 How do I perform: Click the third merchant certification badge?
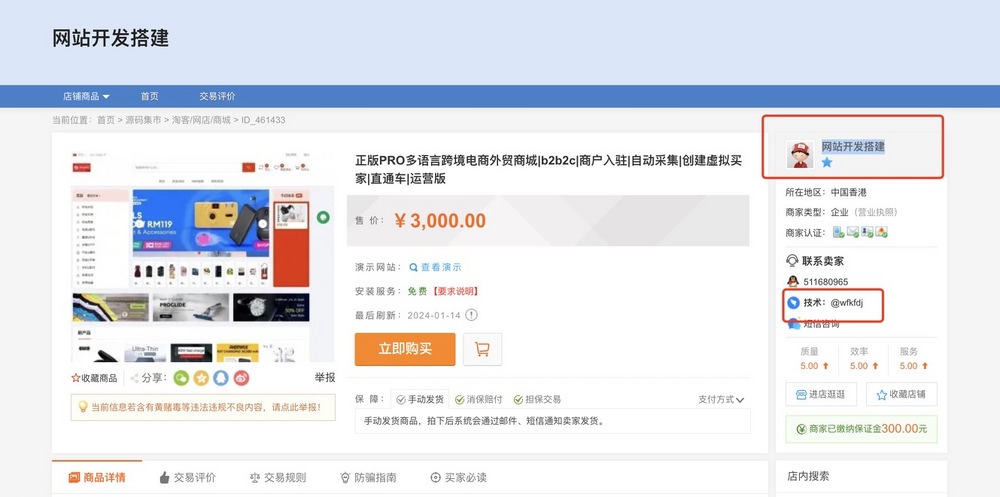[x=867, y=232]
